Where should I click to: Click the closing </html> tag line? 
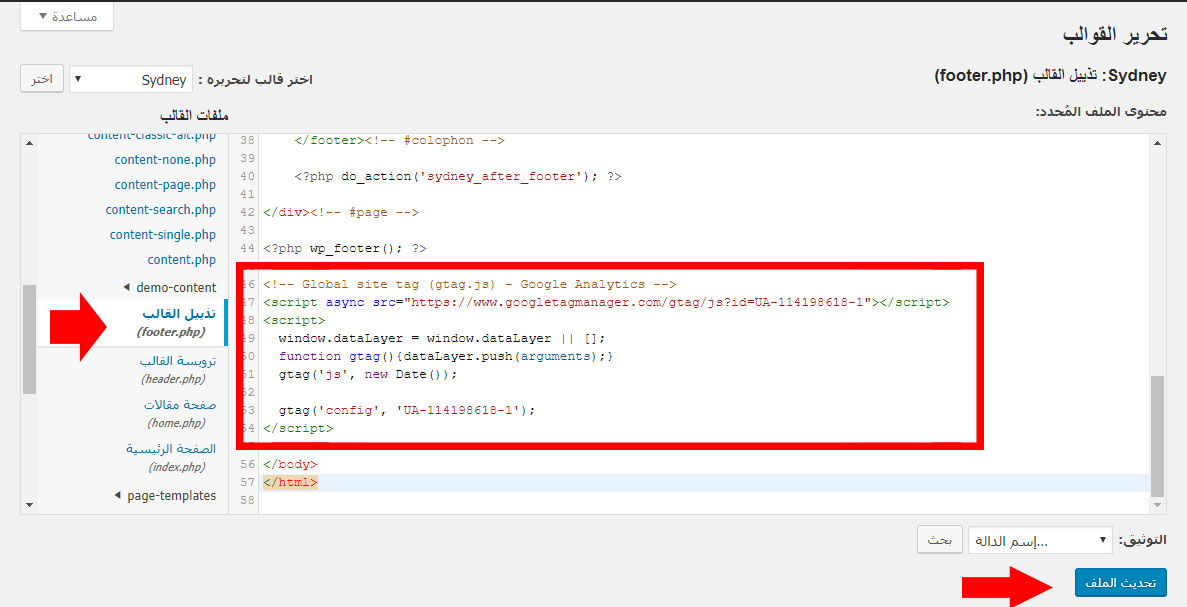point(290,482)
